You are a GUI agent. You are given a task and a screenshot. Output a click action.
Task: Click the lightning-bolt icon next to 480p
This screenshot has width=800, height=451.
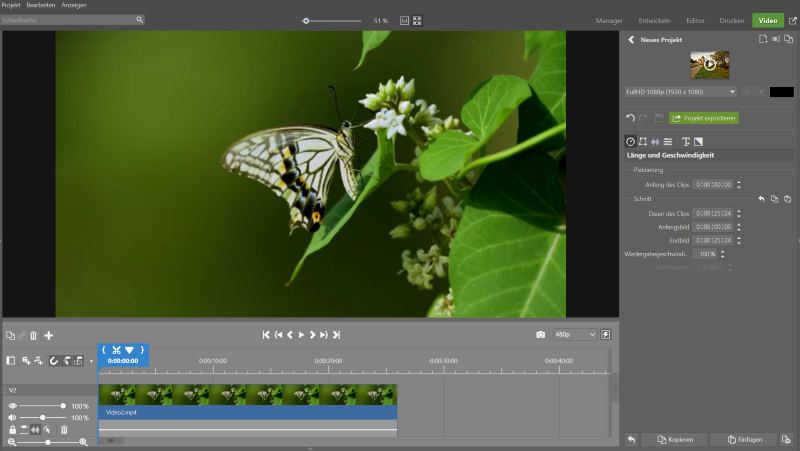606,335
